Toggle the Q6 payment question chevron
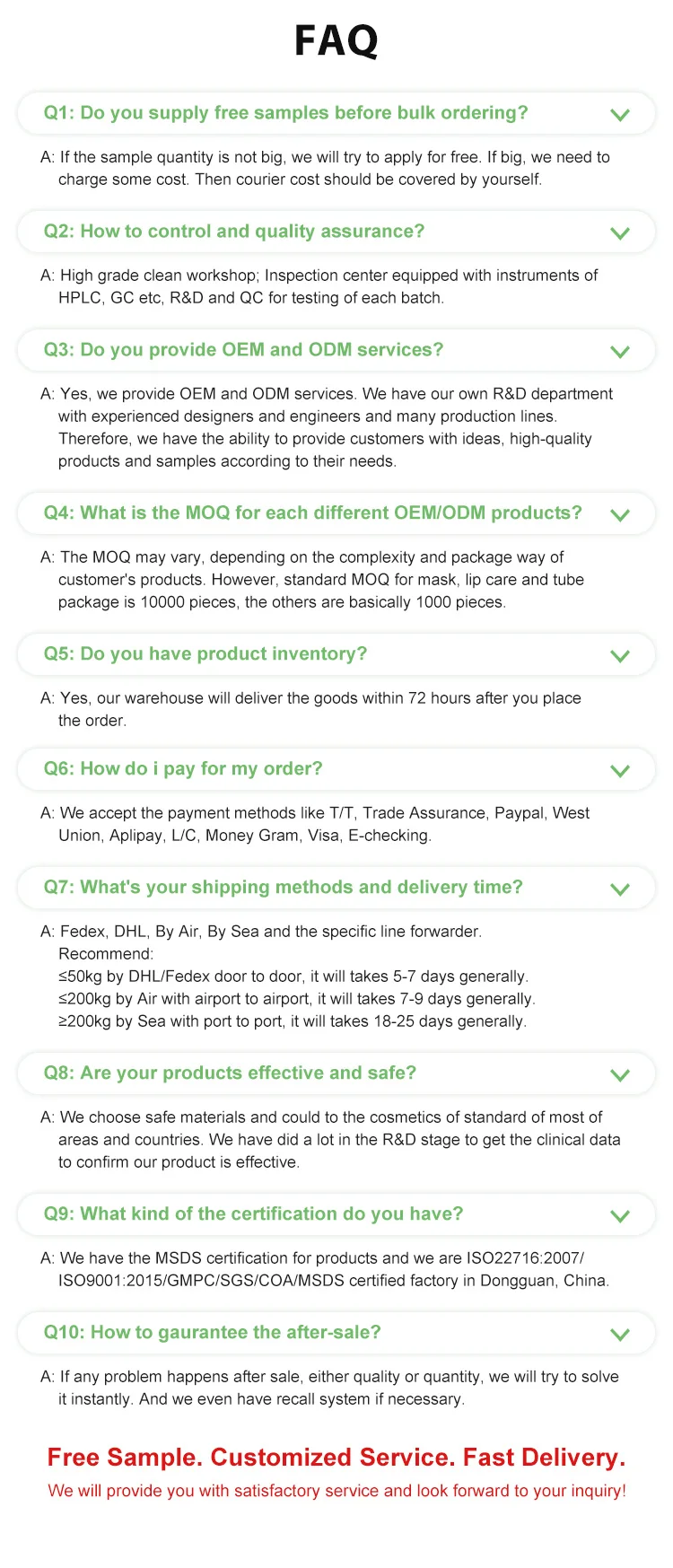 619,771
